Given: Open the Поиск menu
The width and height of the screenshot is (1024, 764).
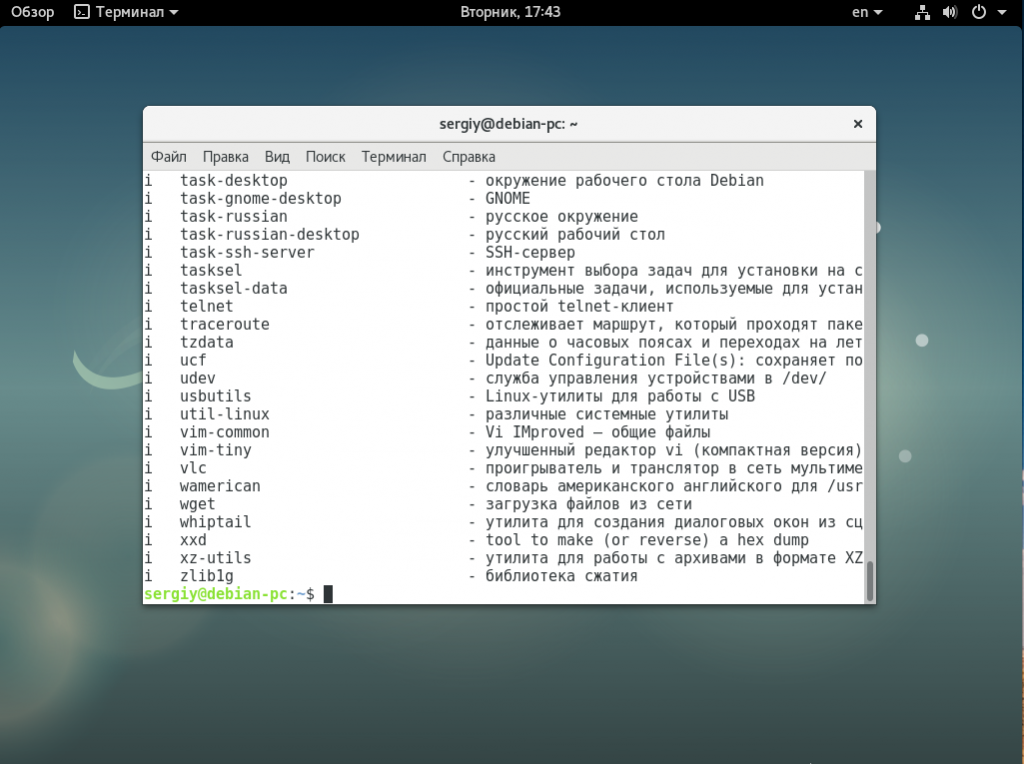Looking at the screenshot, I should pyautogui.click(x=325, y=156).
